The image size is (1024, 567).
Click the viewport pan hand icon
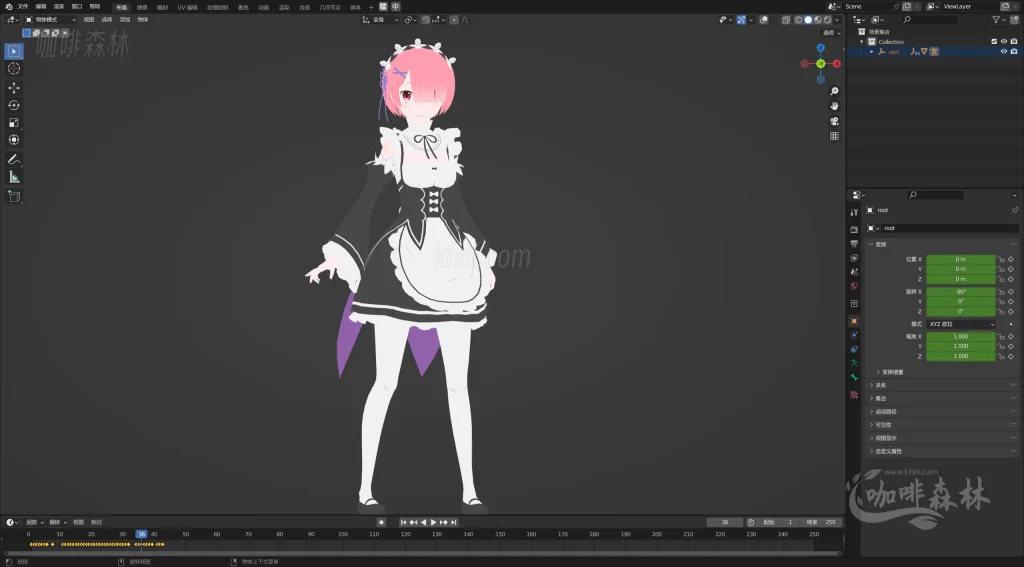point(834,106)
